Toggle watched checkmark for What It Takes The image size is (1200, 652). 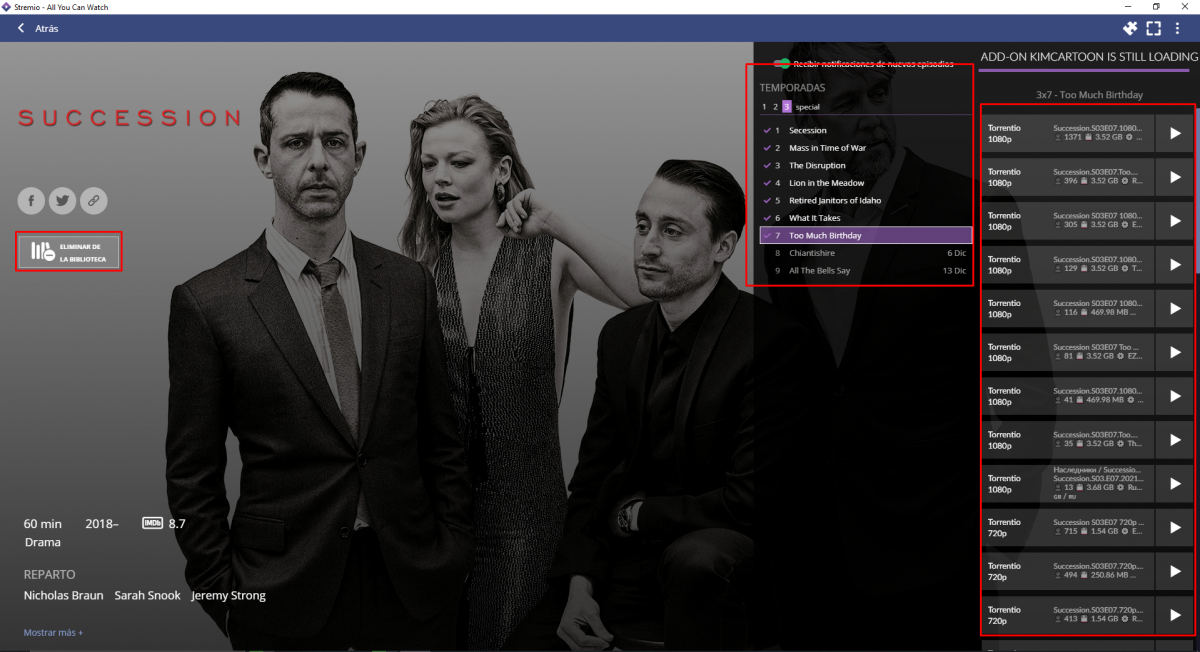767,218
